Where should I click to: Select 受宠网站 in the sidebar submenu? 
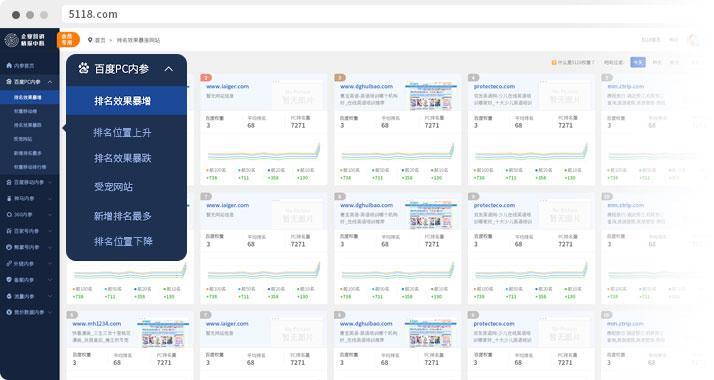point(23,139)
